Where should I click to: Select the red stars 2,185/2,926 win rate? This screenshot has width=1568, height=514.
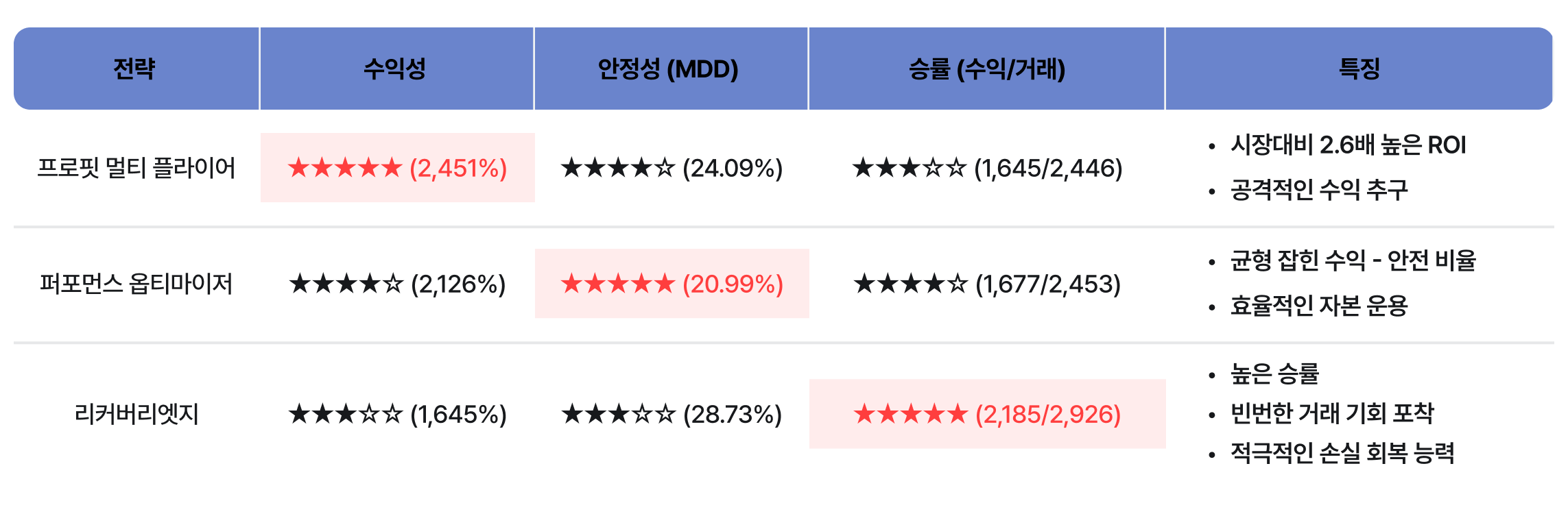point(988,414)
